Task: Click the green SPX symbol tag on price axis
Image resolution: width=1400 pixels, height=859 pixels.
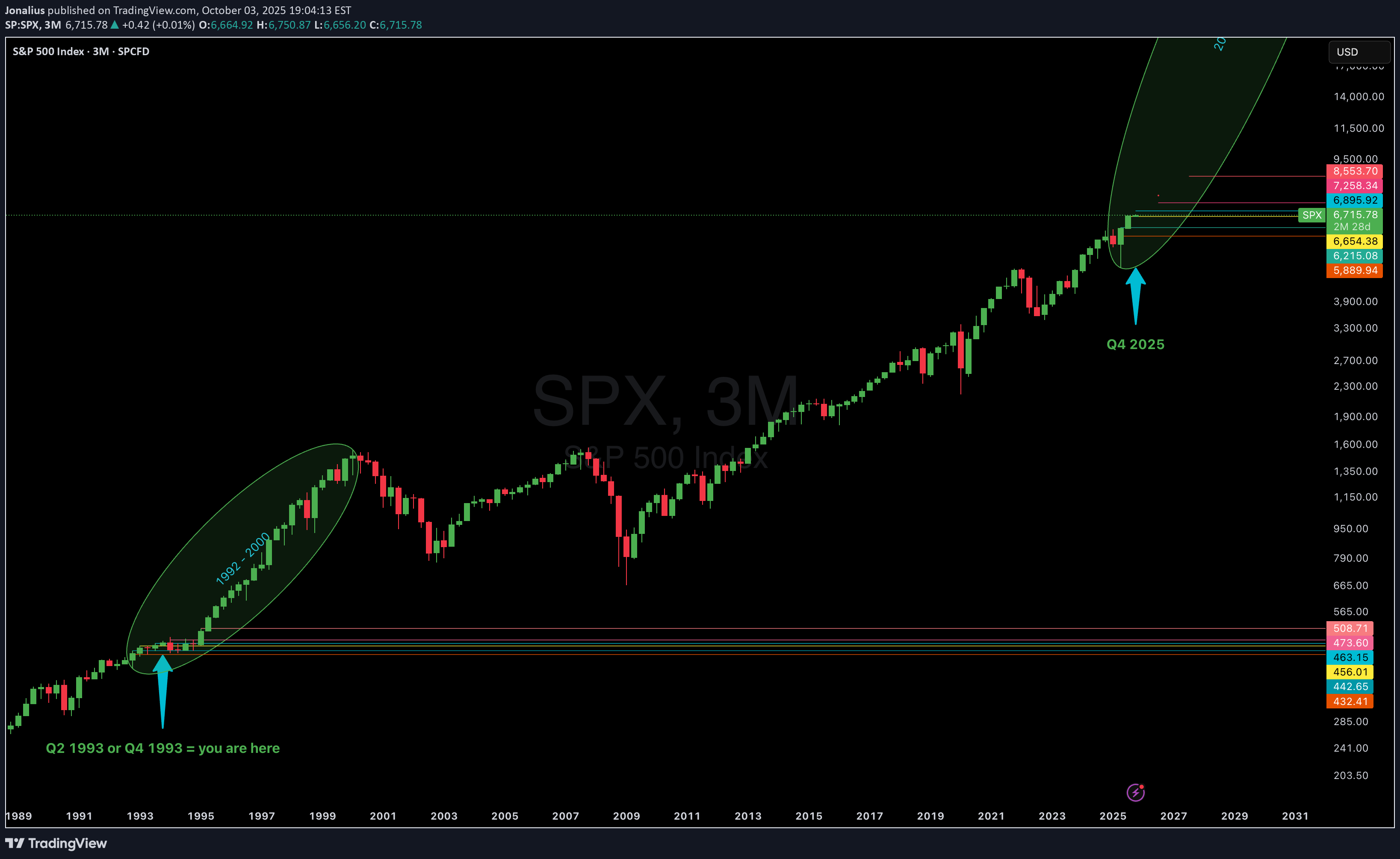Action: pyautogui.click(x=1311, y=215)
